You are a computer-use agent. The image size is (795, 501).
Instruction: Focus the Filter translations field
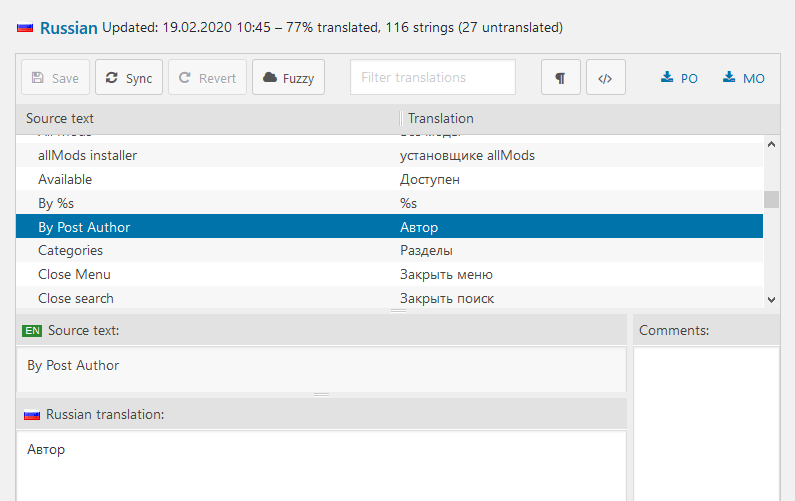click(x=433, y=78)
